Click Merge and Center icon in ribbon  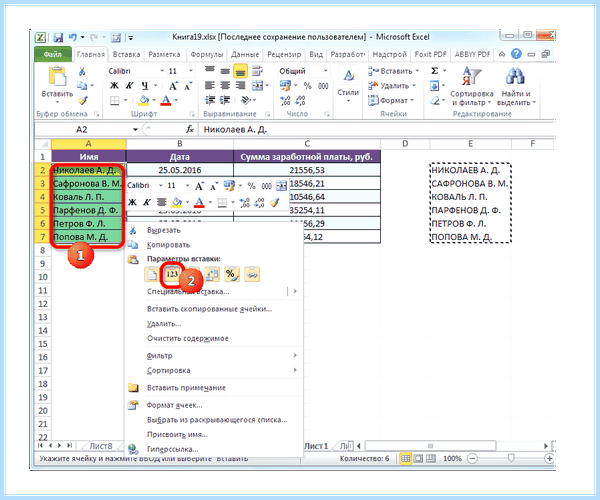(x=258, y=86)
